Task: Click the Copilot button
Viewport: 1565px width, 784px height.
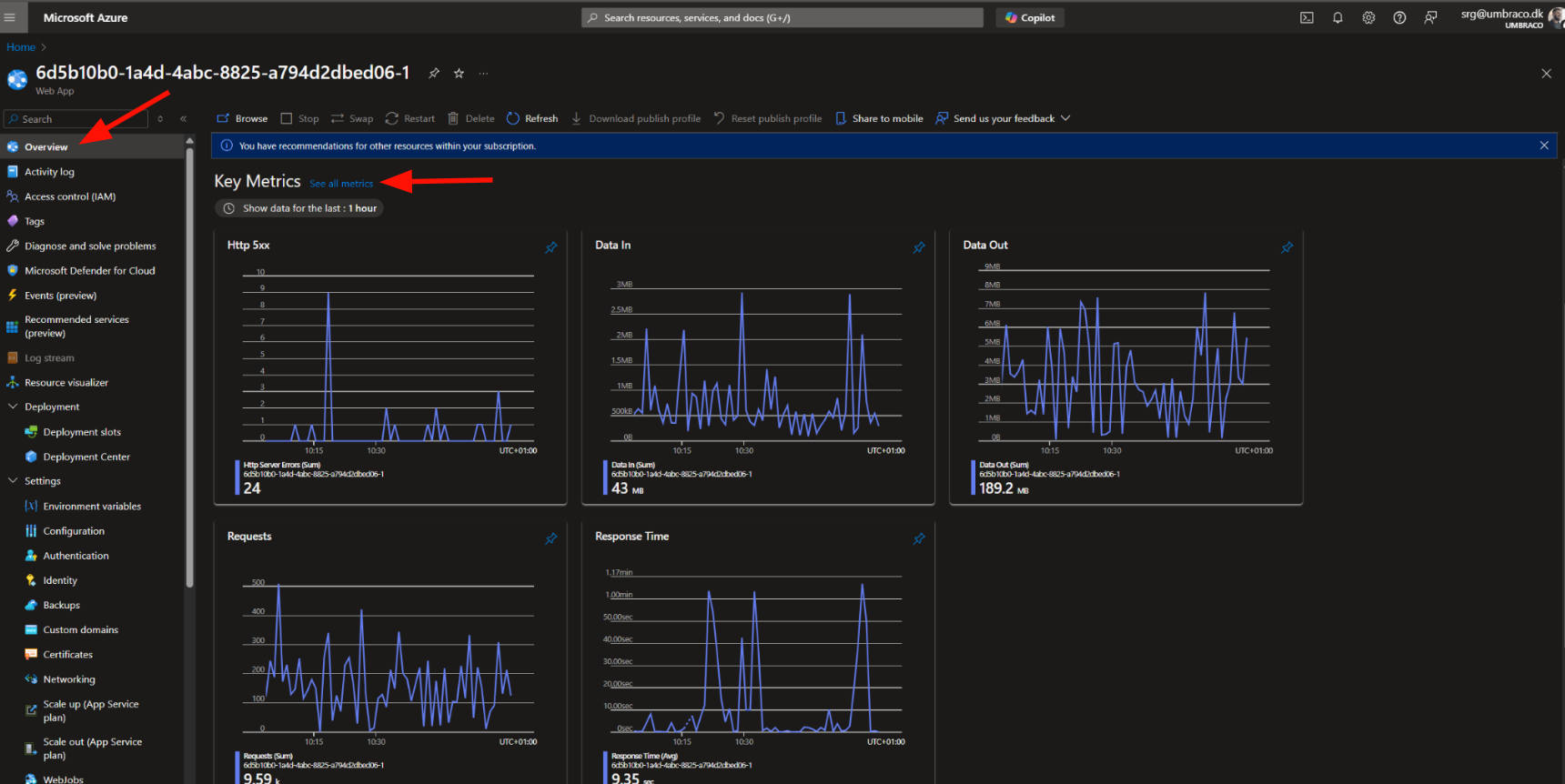Action: coord(1030,18)
